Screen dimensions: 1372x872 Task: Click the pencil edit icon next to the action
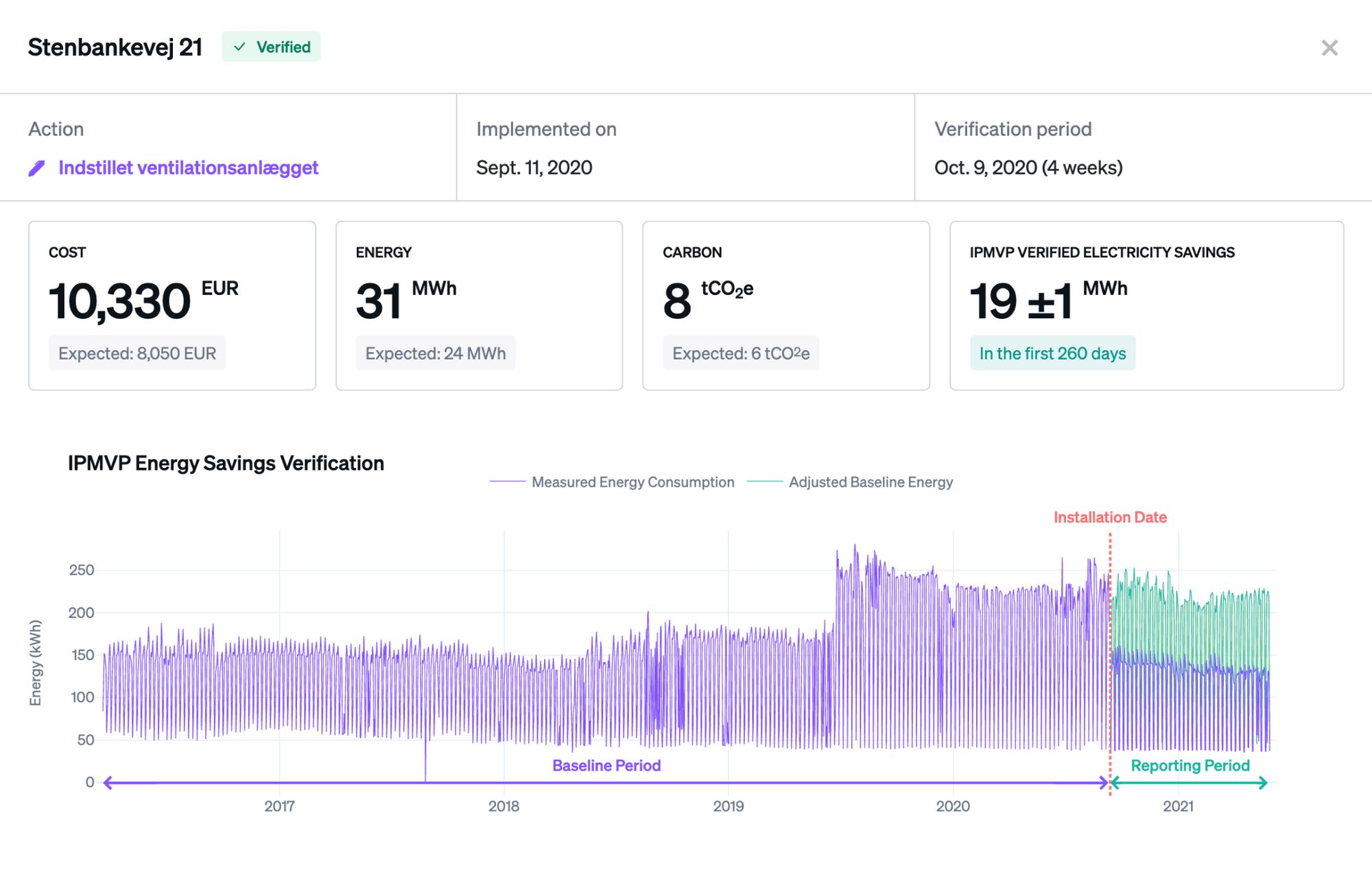pos(37,168)
